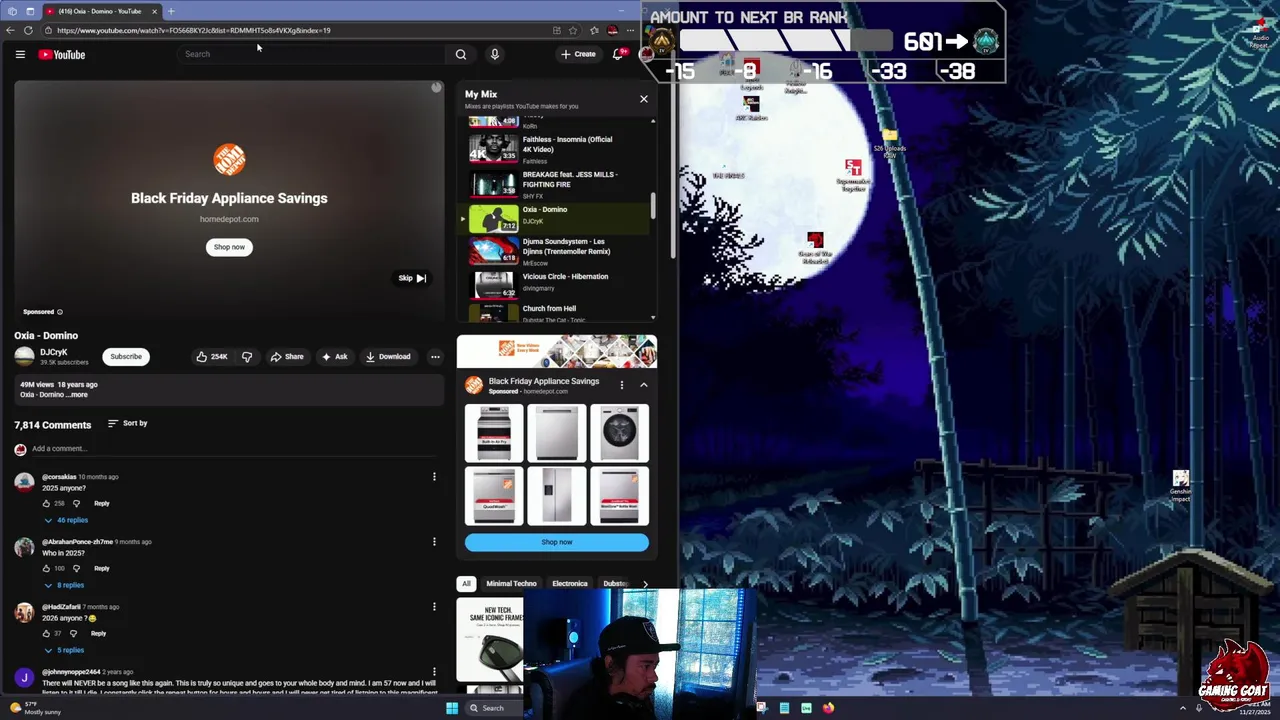
Task: Open Windows Start menu
Action: tap(452, 708)
